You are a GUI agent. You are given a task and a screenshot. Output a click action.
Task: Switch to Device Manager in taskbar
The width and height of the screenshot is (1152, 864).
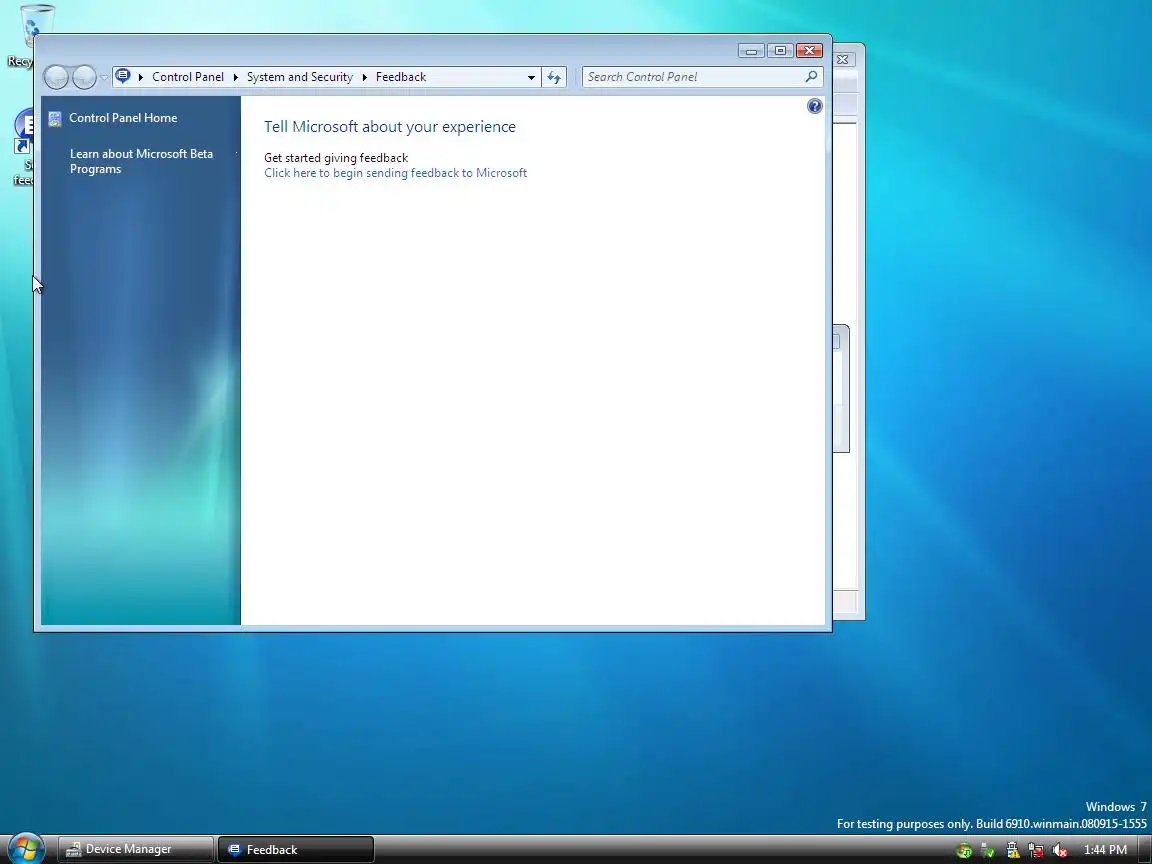tap(136, 849)
